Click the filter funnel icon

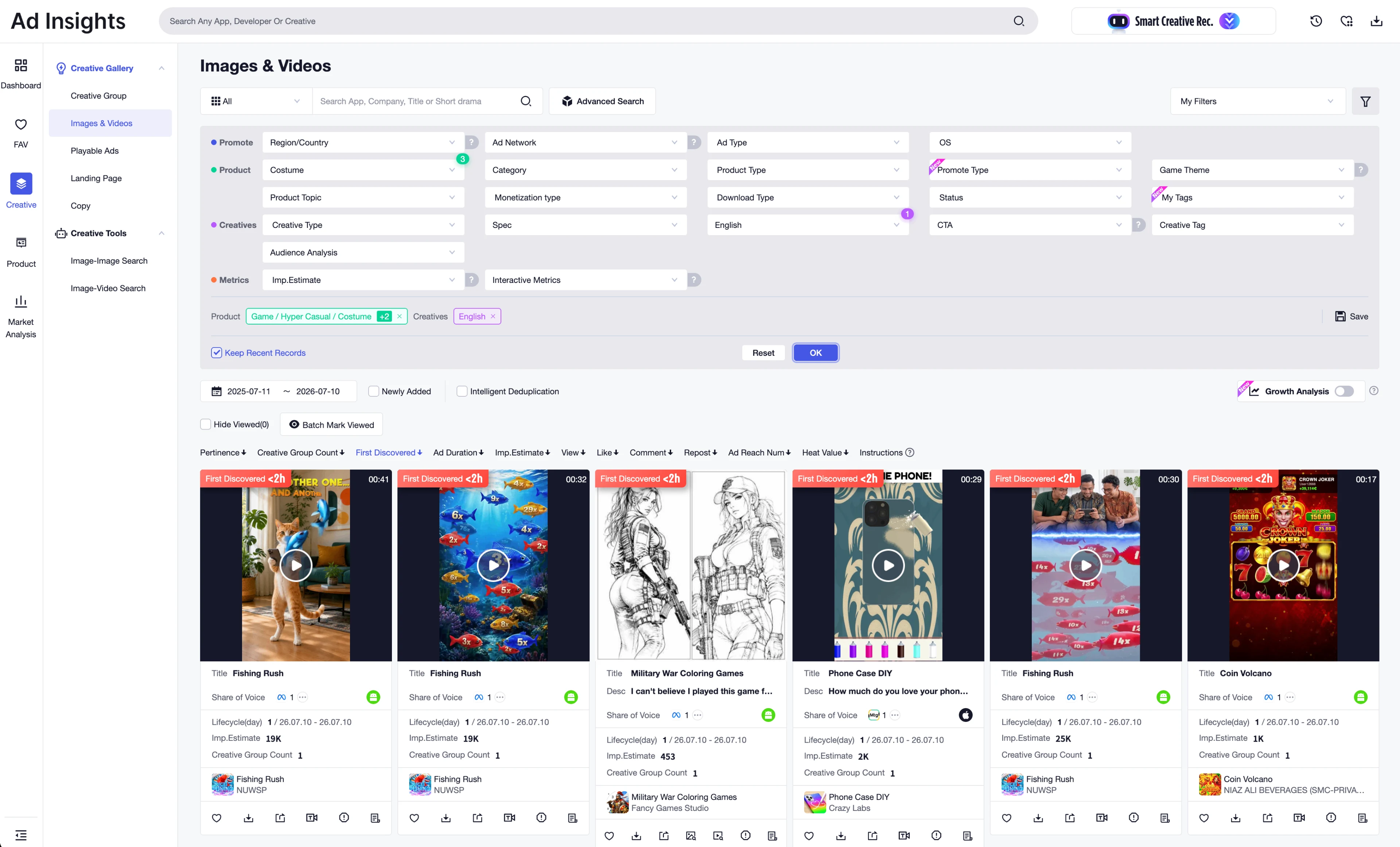(x=1365, y=101)
